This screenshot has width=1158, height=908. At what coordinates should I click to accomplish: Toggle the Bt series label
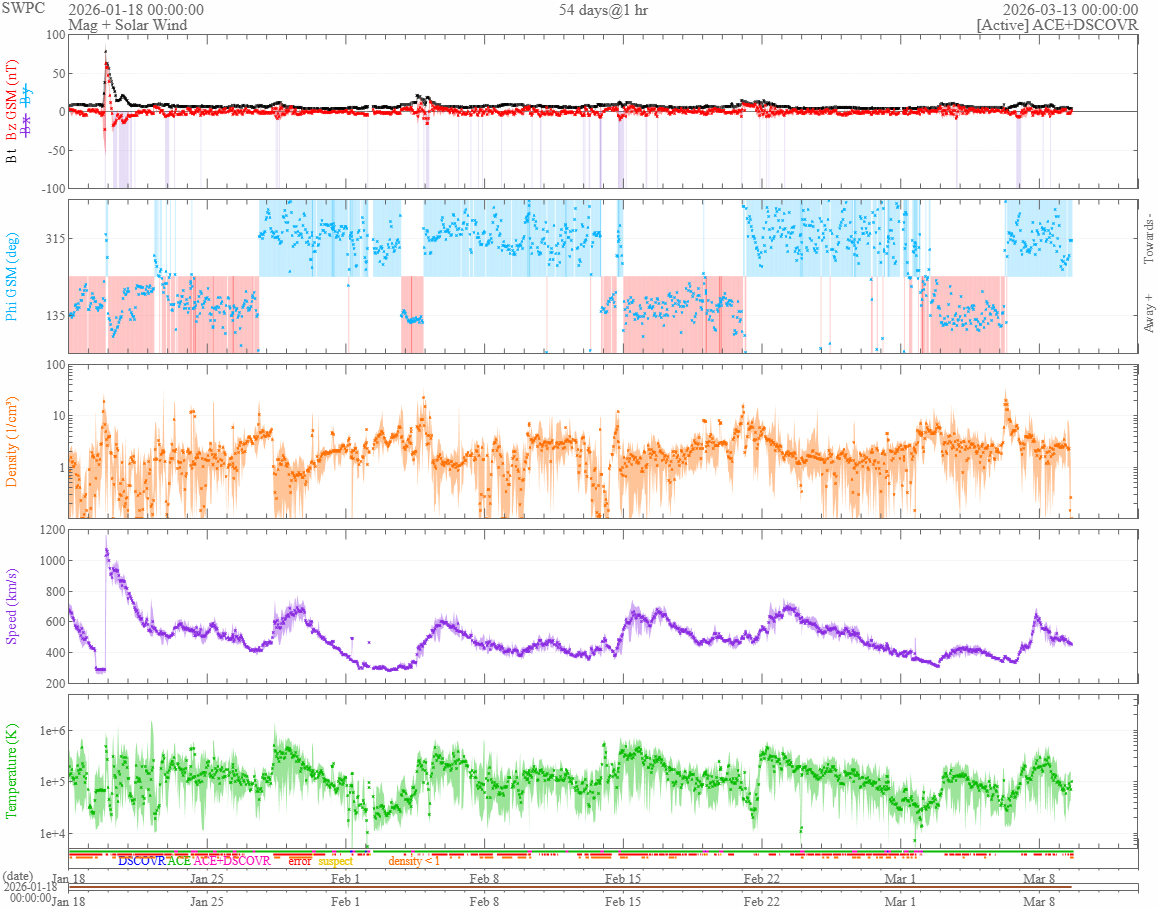click(x=12, y=157)
